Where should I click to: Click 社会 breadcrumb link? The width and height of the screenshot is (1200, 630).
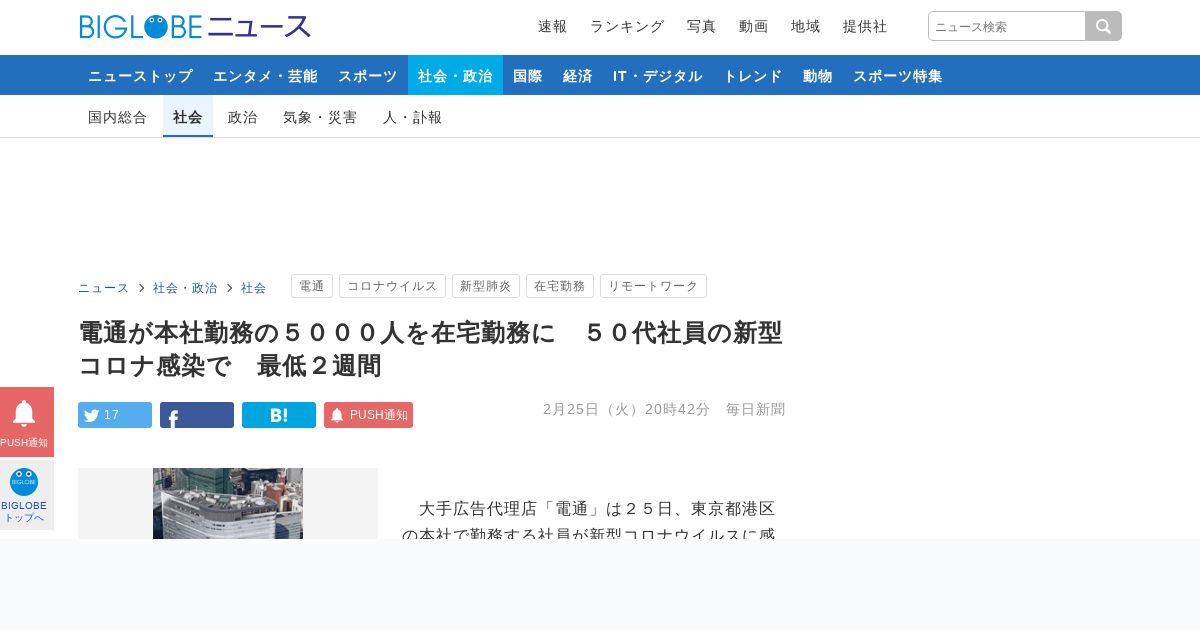click(254, 288)
